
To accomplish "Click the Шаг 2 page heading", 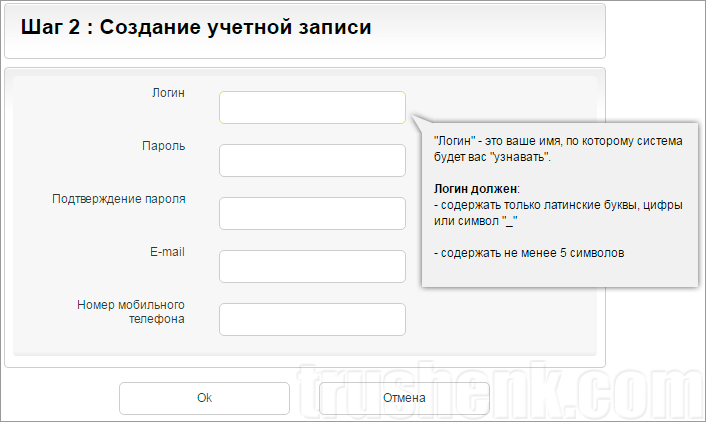I will (x=196, y=28).
